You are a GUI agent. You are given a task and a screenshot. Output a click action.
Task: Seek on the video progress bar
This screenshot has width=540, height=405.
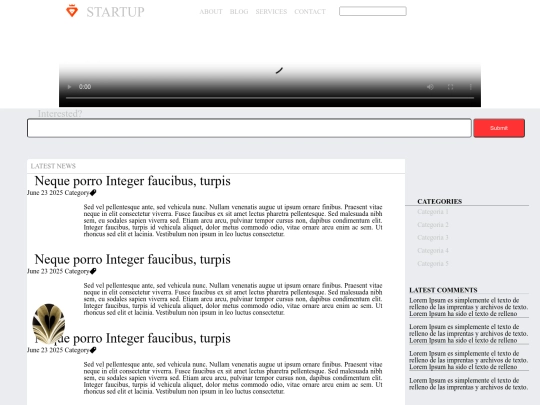coord(270,98)
